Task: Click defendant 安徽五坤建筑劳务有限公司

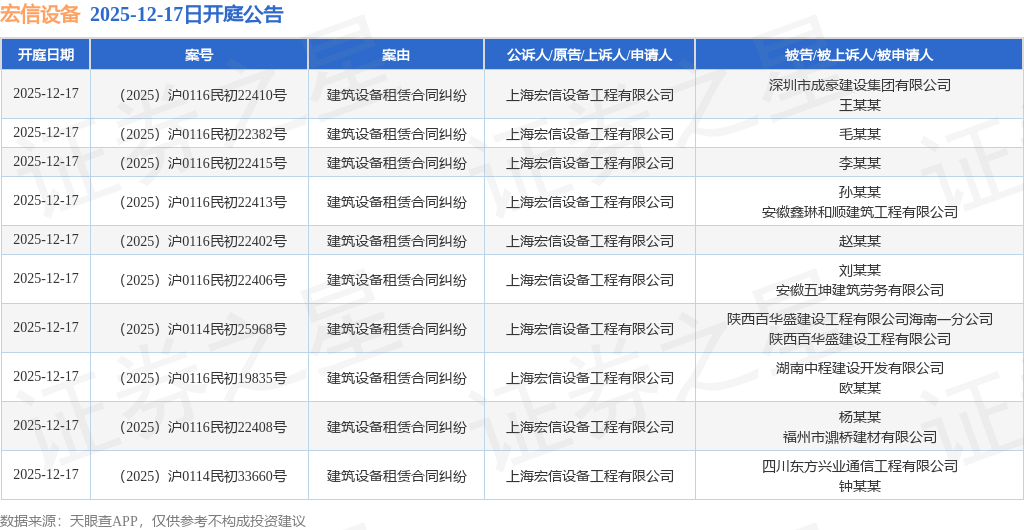Action: (859, 290)
